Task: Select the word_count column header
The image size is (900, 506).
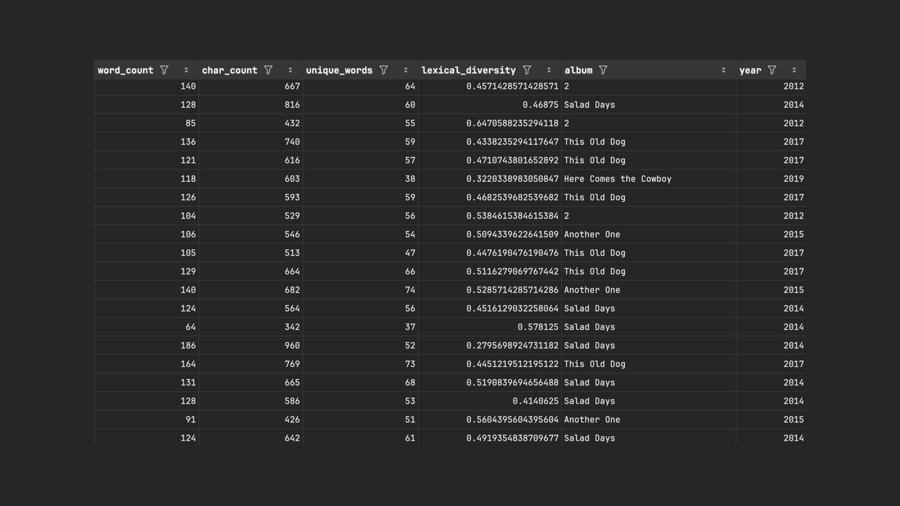Action: point(125,70)
